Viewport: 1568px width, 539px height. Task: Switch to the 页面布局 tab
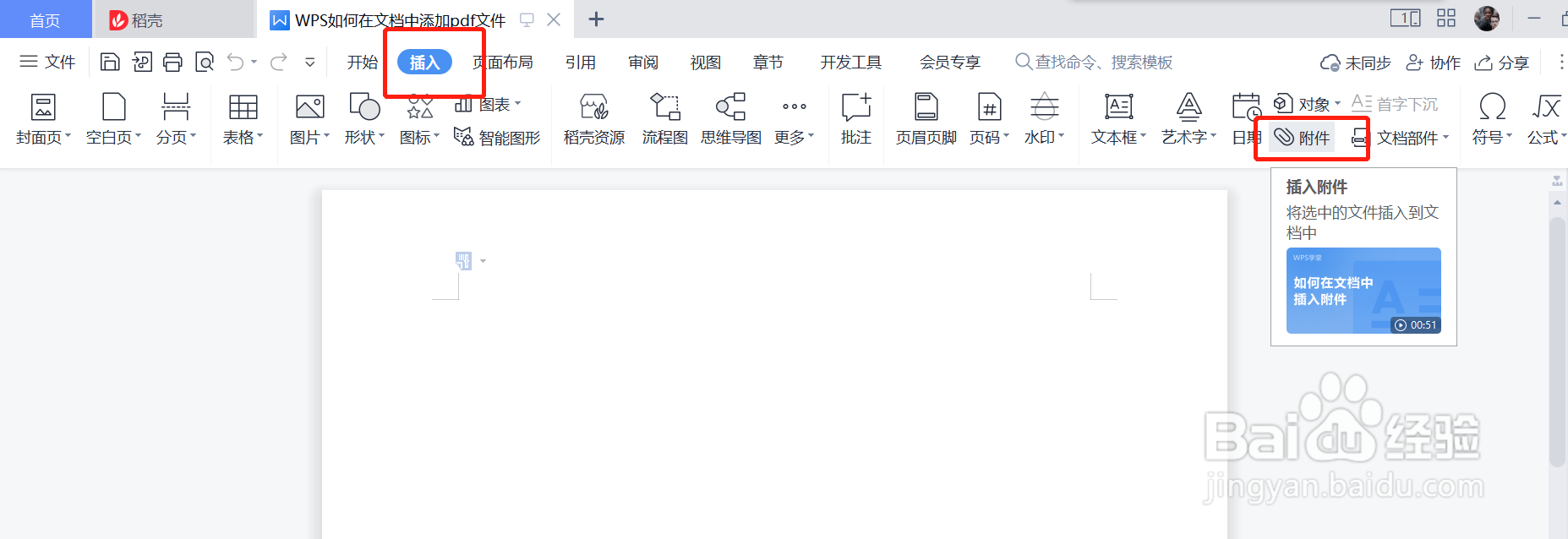(x=503, y=62)
